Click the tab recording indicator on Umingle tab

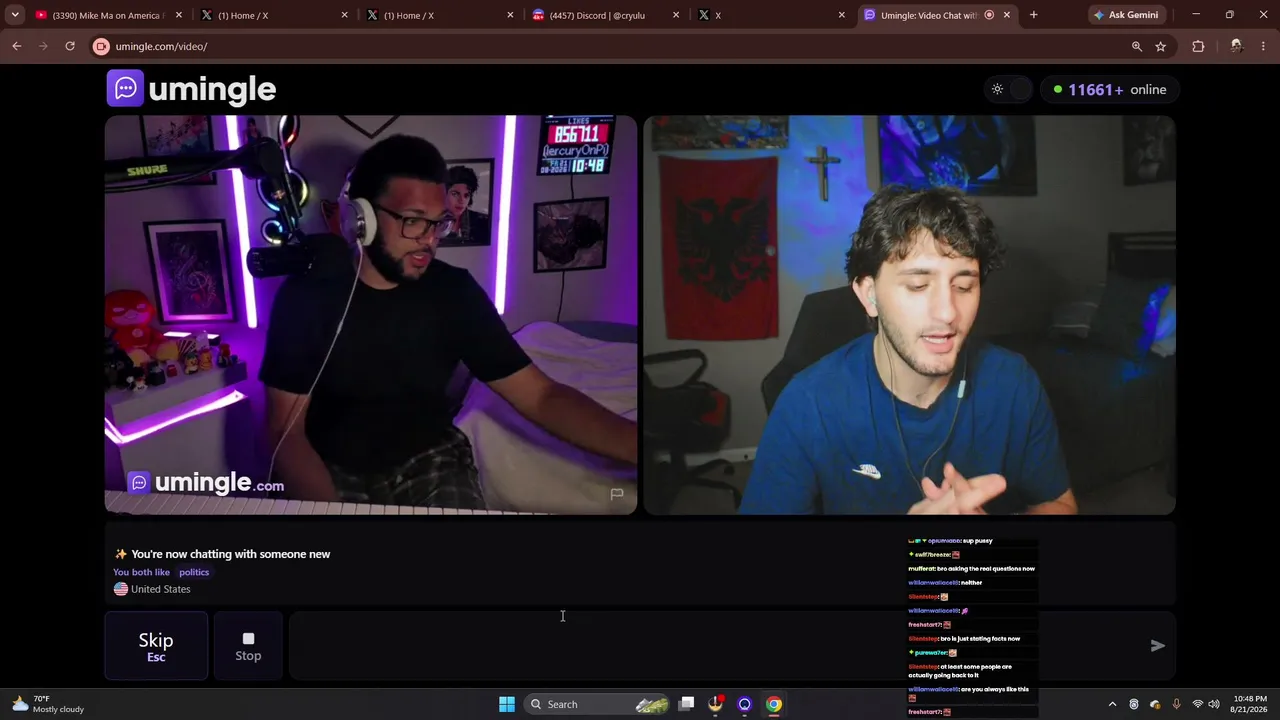989,15
